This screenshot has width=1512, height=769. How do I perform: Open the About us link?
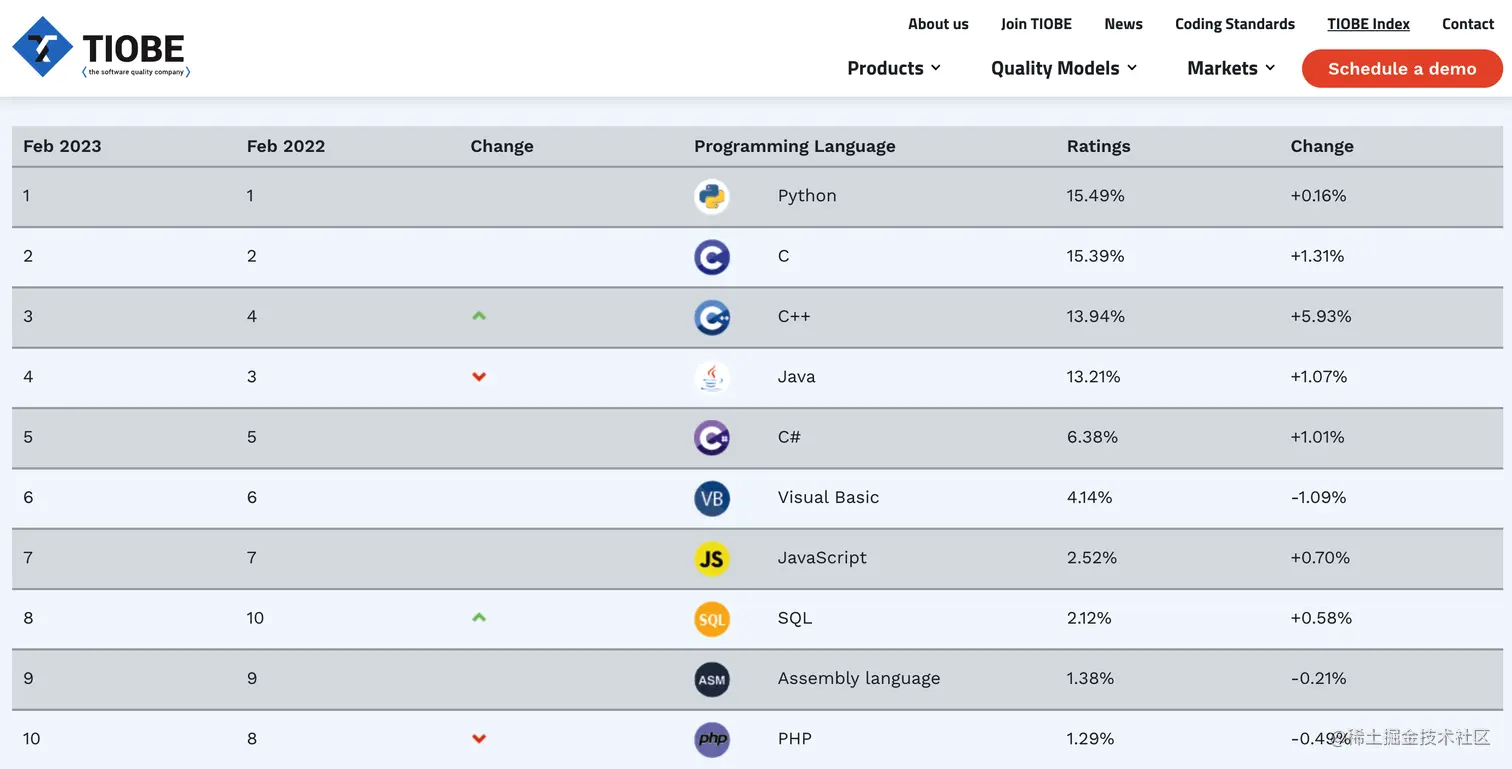(938, 24)
